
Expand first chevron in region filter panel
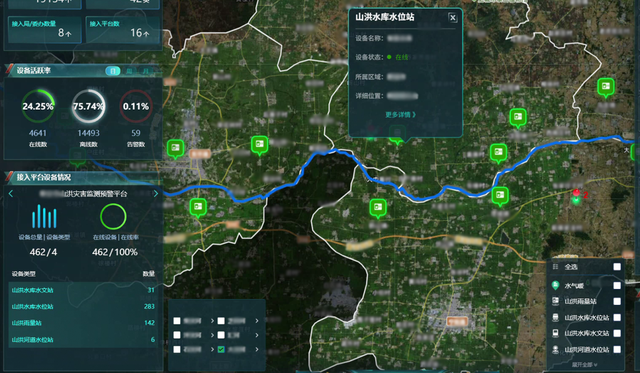[212, 321]
